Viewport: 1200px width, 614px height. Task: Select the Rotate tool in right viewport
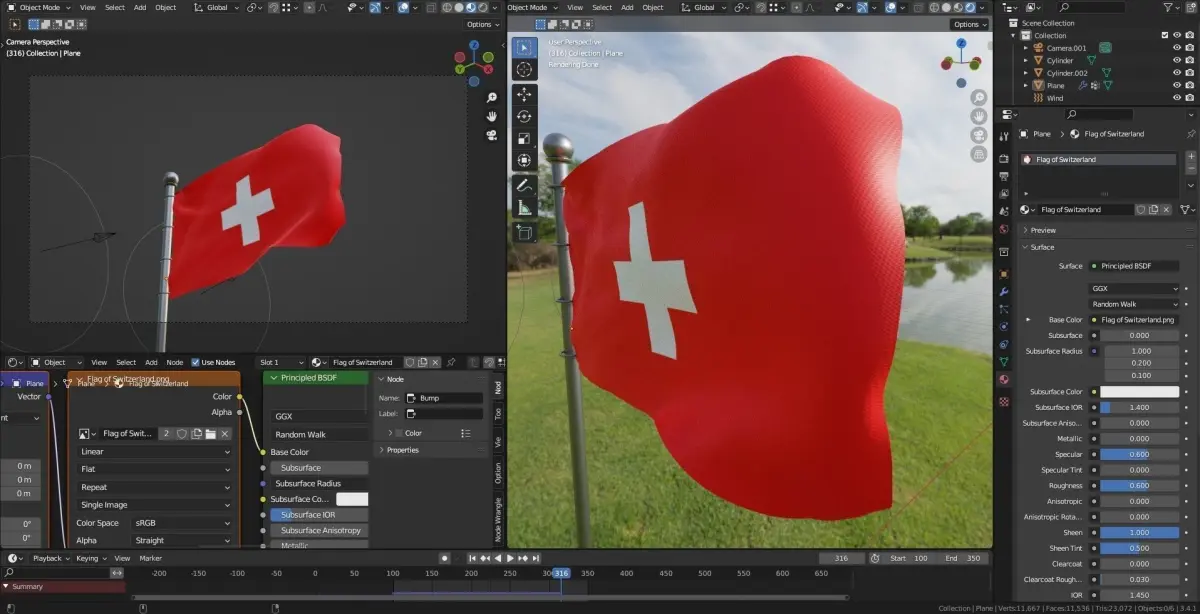point(524,116)
